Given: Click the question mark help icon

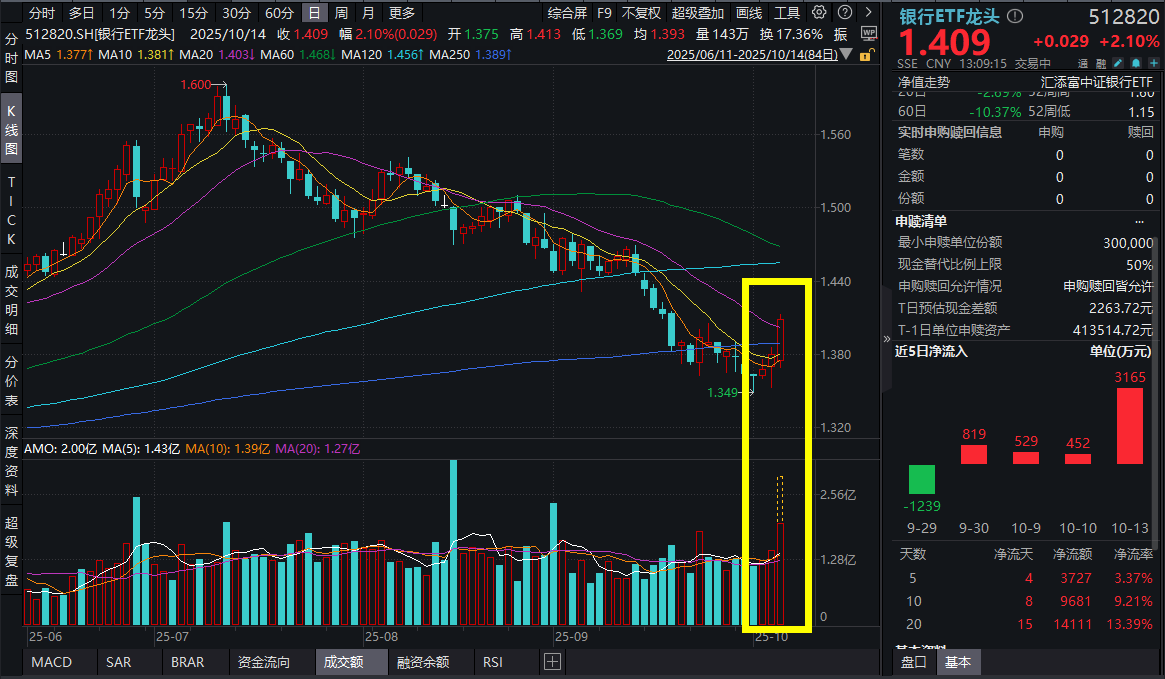Looking at the screenshot, I should click(x=844, y=13).
